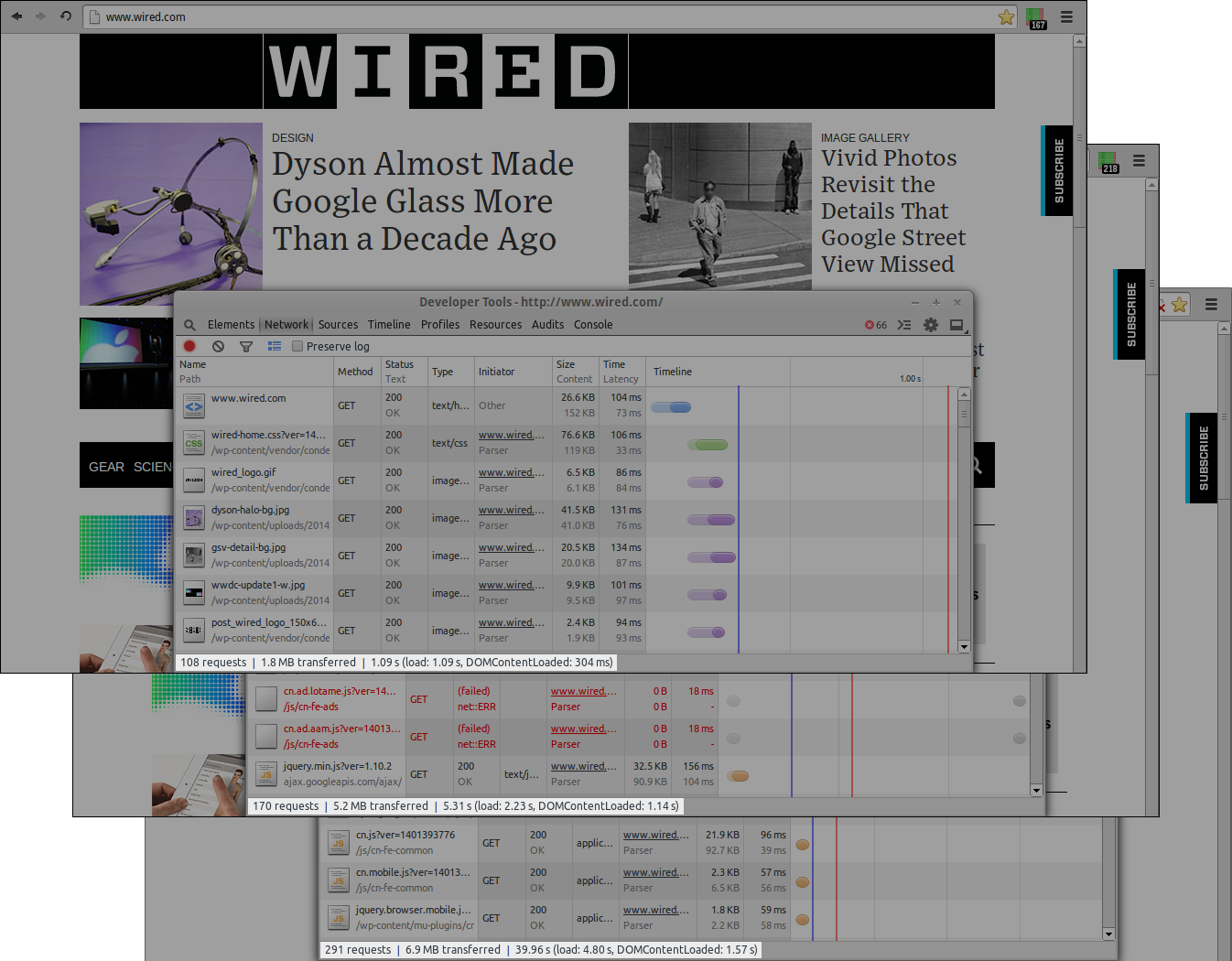This screenshot has width=1232, height=961.
Task: Open the extension icon showing 167
Action: point(1036,17)
